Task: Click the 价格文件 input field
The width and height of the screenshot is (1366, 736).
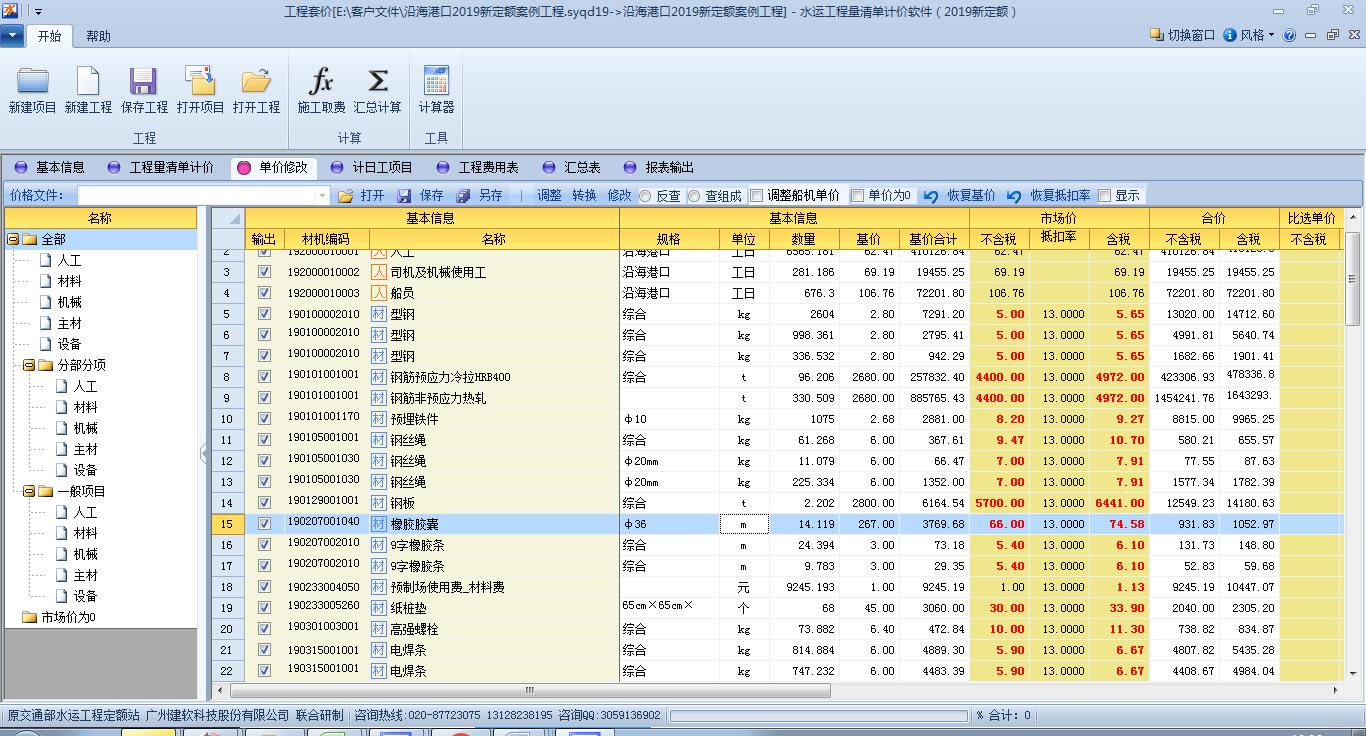Action: [203, 196]
